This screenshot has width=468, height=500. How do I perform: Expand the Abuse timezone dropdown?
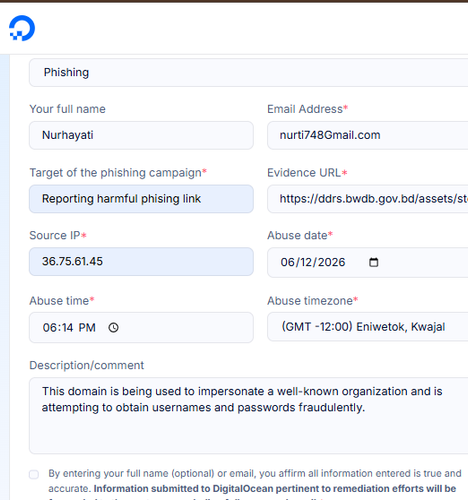[x=368, y=327]
